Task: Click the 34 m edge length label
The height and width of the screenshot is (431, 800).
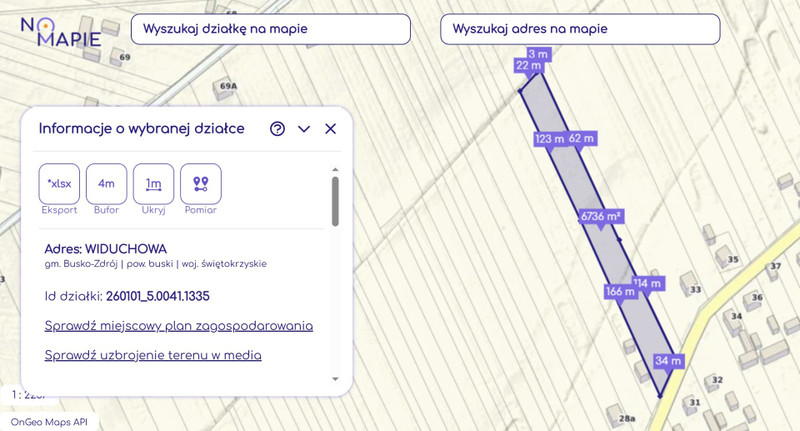Action: point(668,361)
